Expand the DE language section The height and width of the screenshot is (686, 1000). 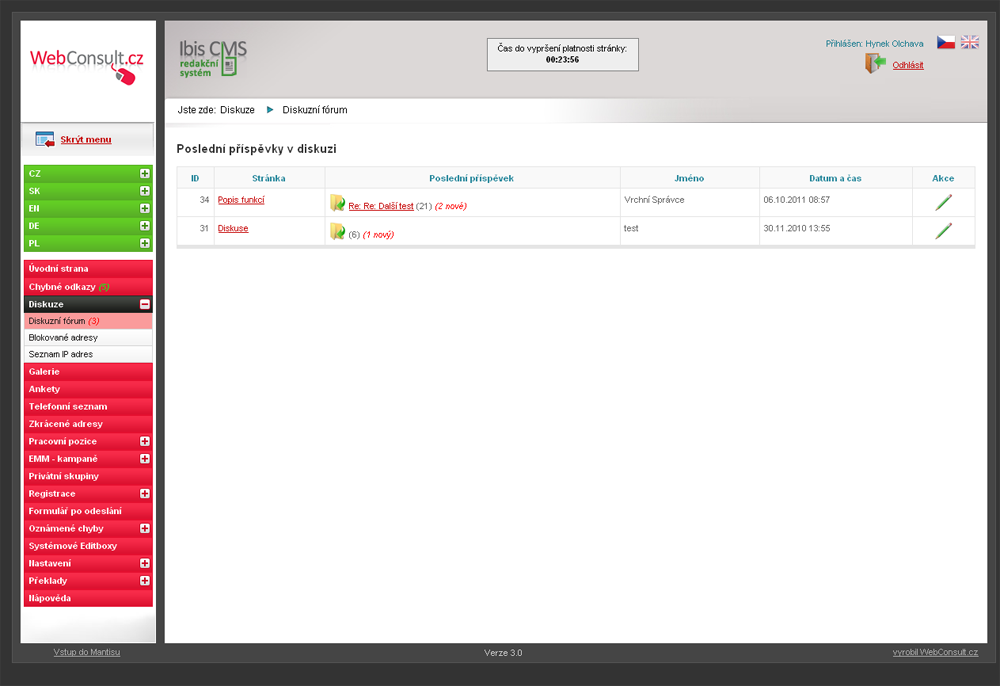[145, 226]
